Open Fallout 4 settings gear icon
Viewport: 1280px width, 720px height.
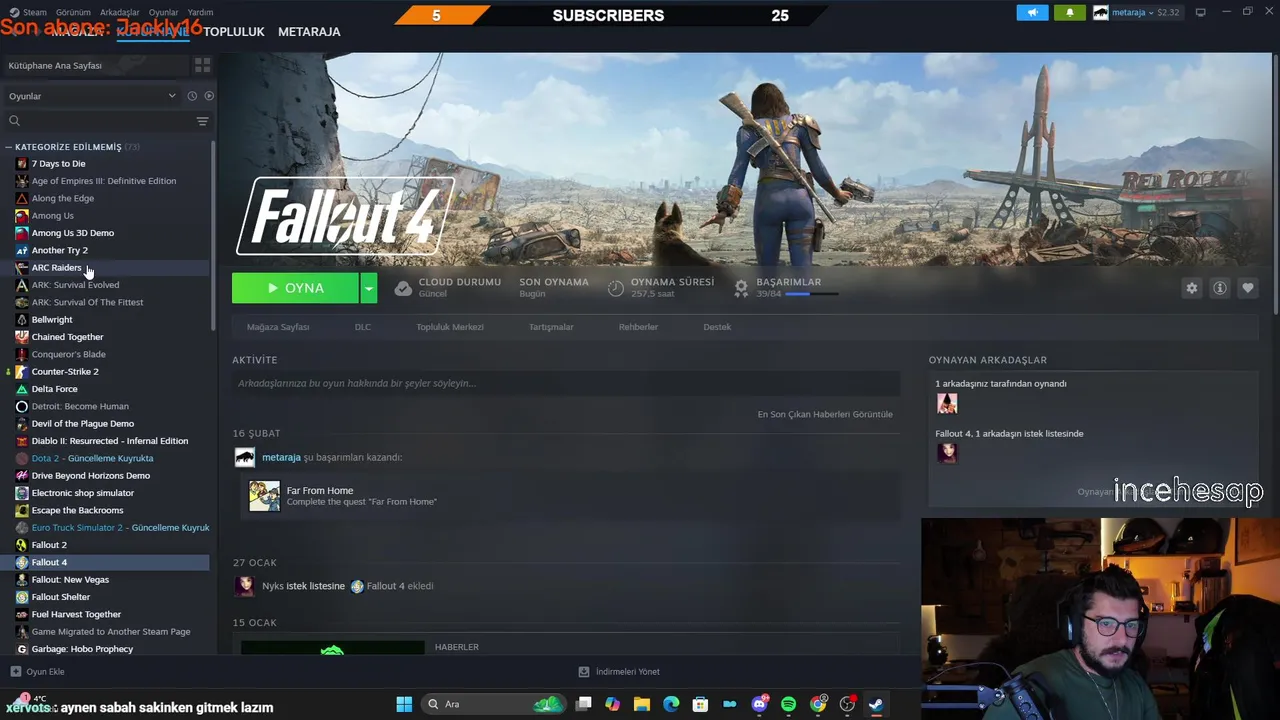tap(1191, 288)
